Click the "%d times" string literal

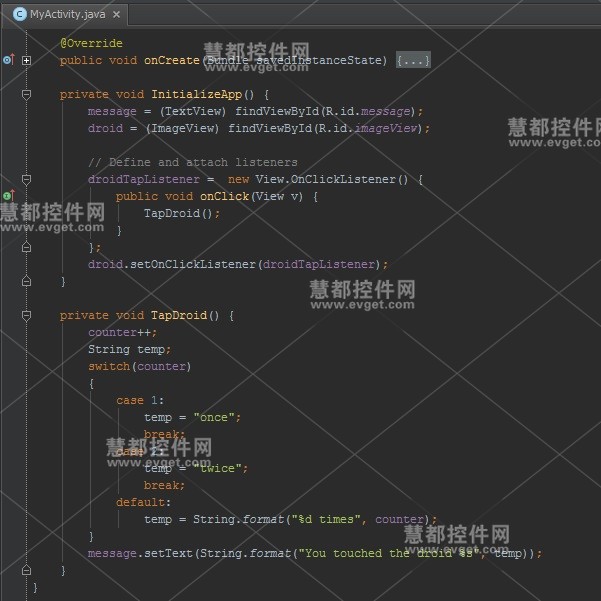326,519
